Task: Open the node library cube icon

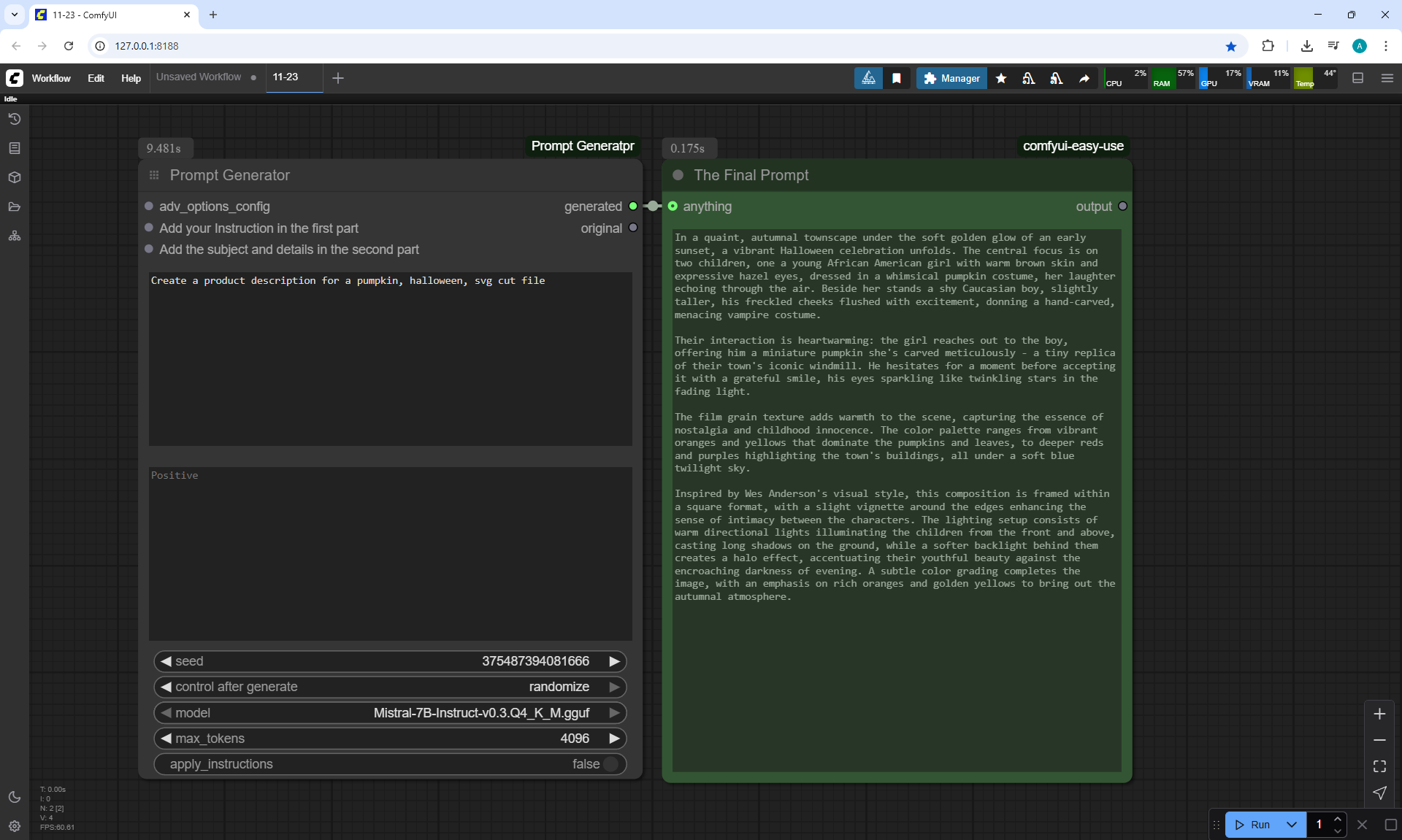Action: tap(14, 177)
